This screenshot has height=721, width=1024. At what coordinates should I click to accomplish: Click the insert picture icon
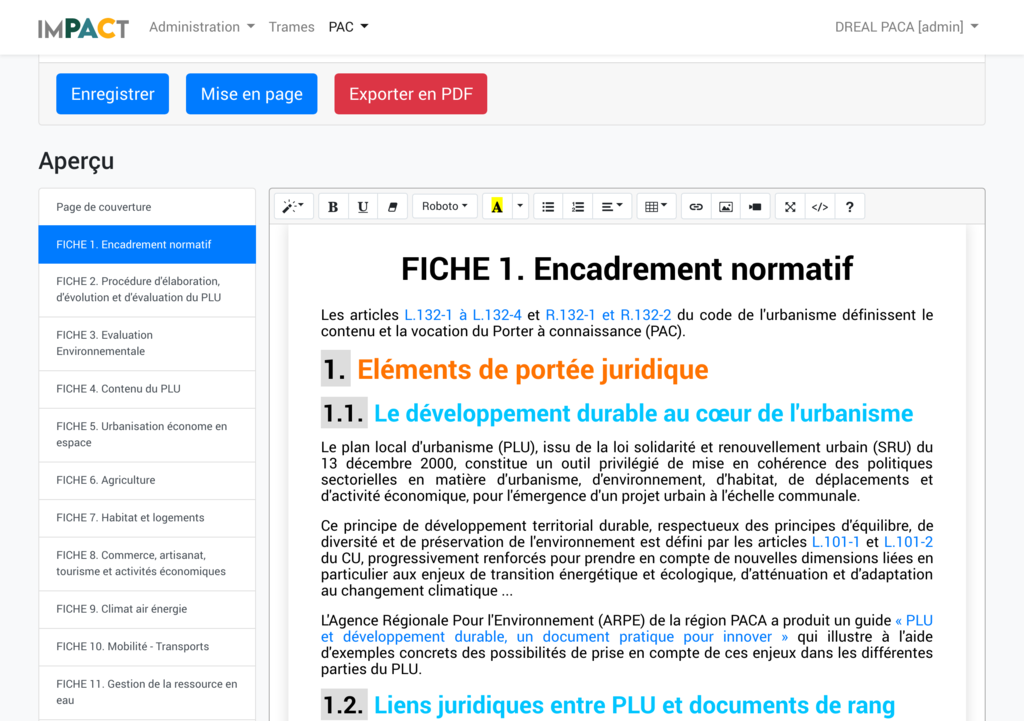(x=726, y=207)
